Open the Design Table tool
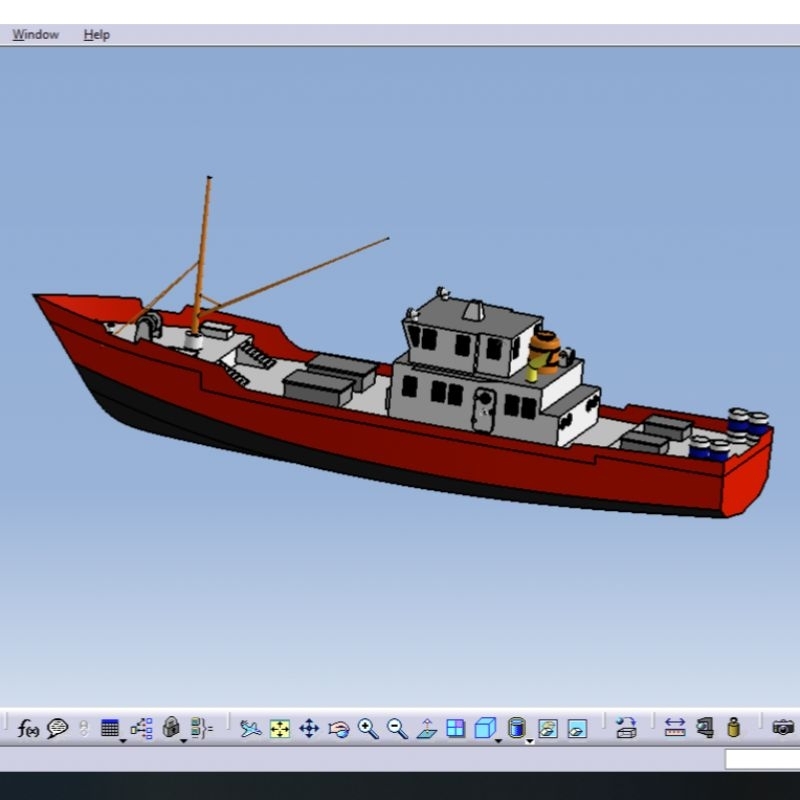 109,729
